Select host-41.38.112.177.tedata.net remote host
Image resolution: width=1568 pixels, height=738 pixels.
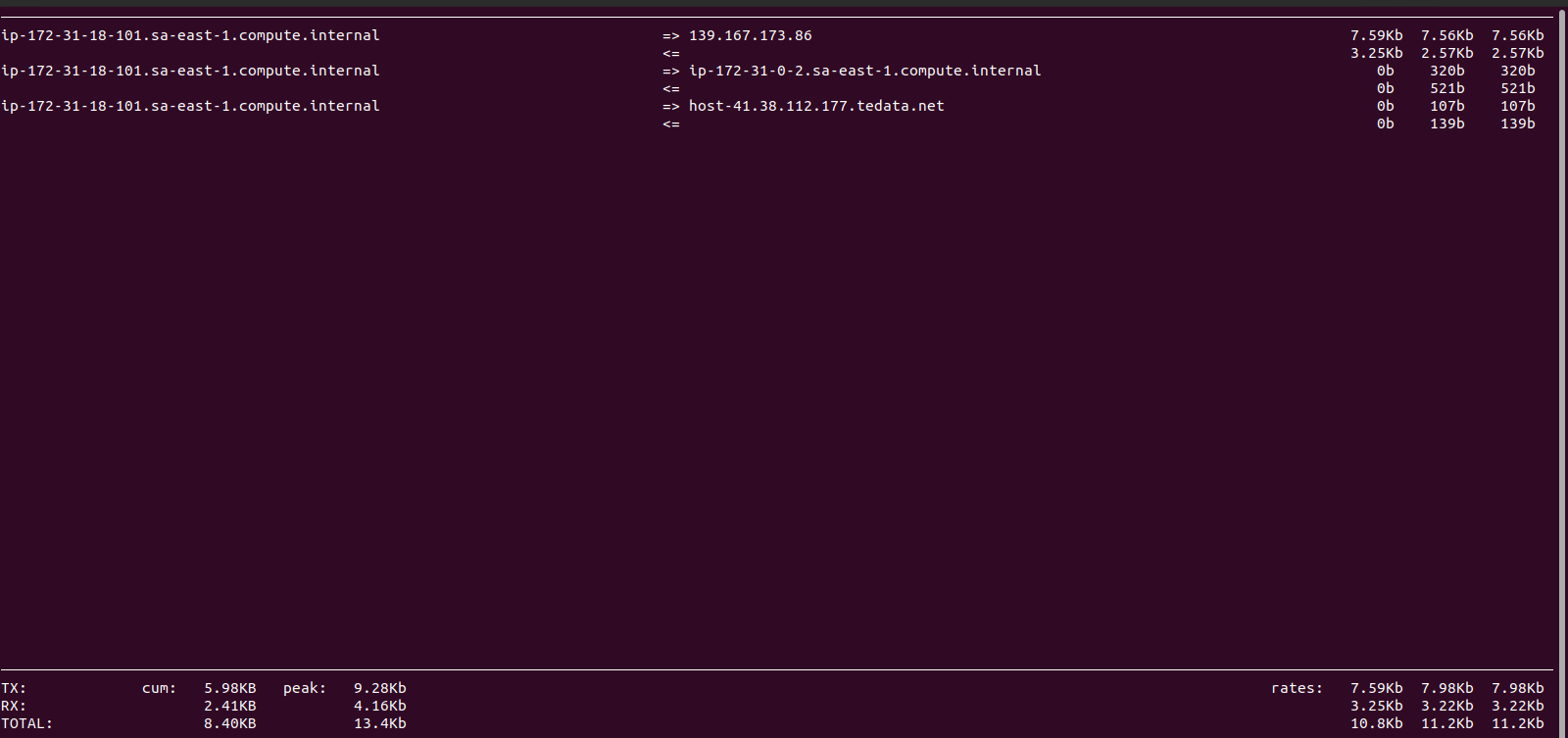(816, 106)
